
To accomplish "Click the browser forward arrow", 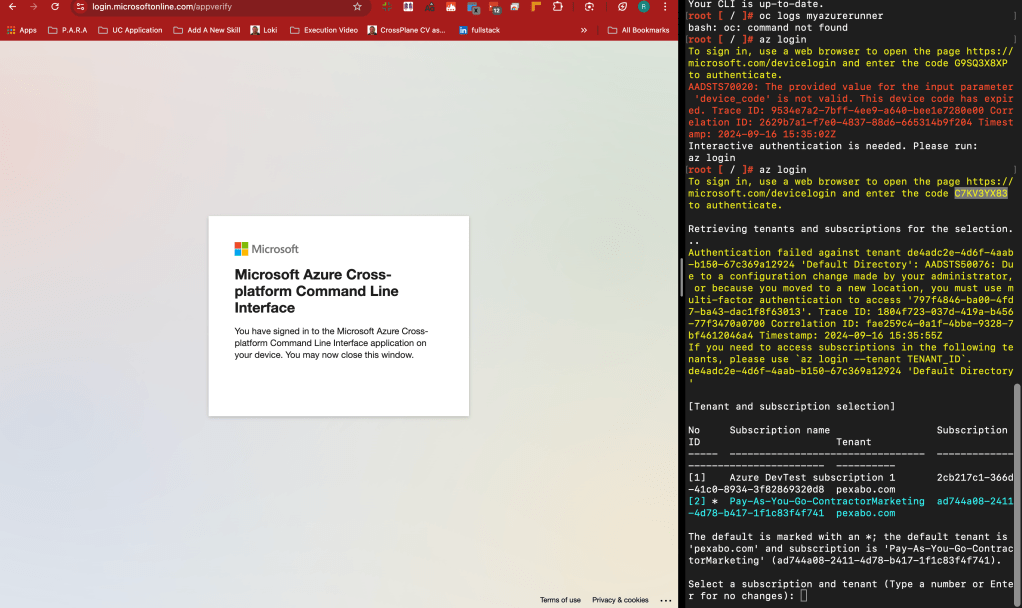I will 34,7.
